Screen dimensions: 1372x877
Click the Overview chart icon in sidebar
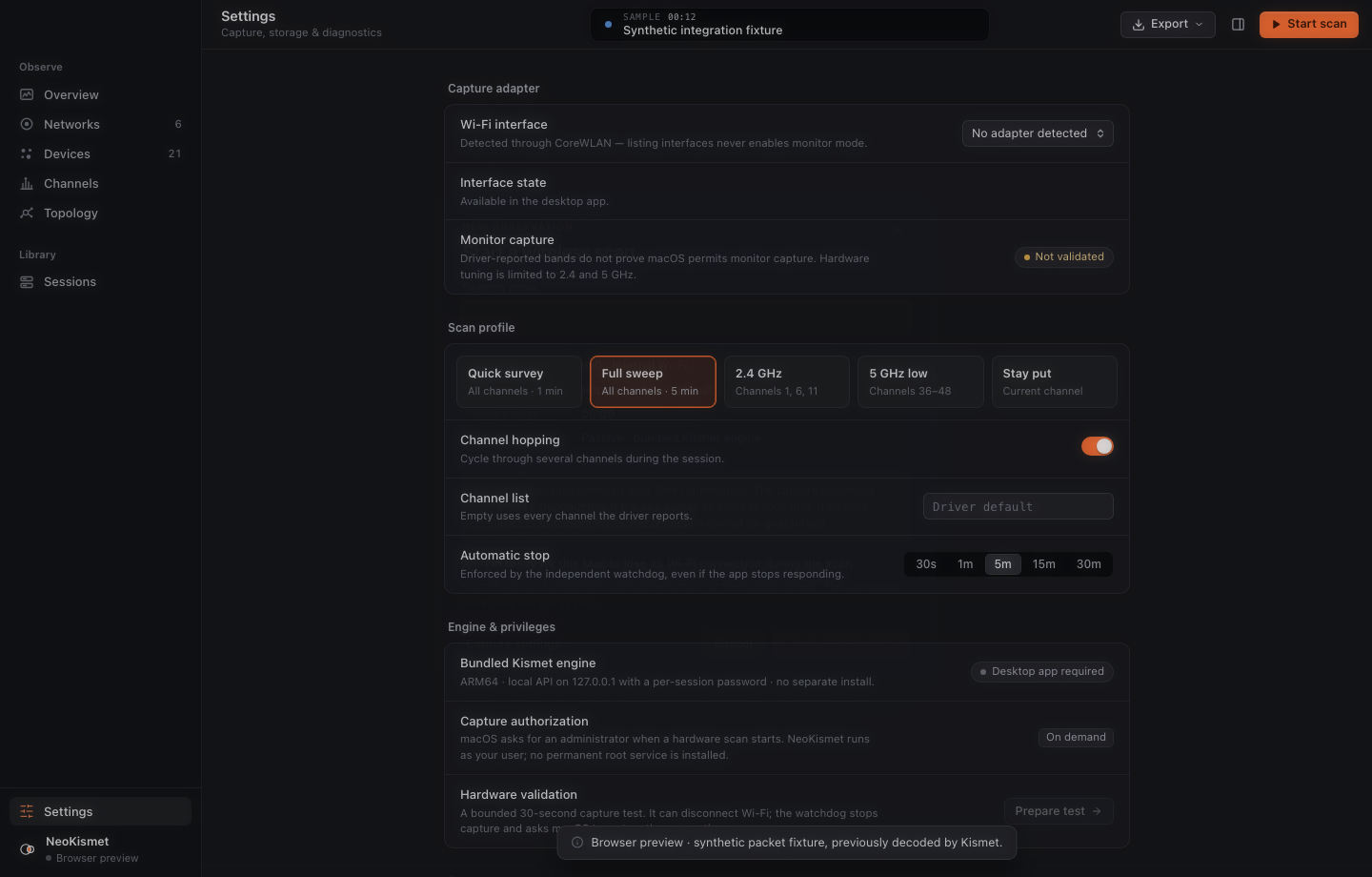(27, 94)
